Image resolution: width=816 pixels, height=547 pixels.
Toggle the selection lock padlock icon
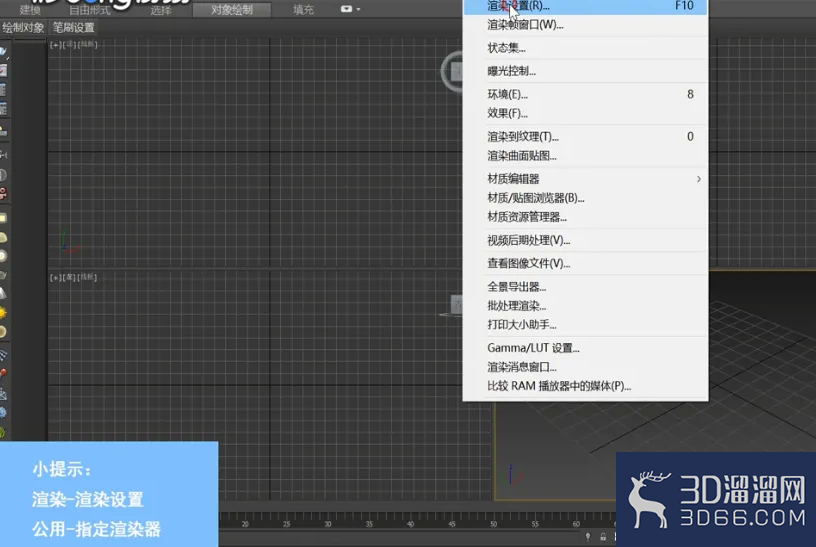pos(603,537)
